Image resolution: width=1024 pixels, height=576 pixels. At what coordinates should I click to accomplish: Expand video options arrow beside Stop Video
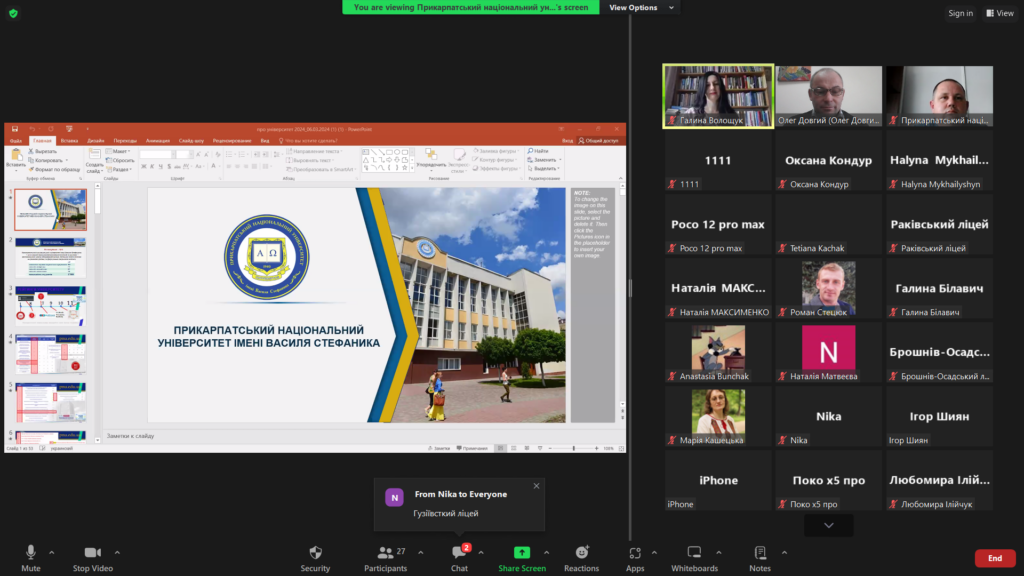pyautogui.click(x=117, y=552)
